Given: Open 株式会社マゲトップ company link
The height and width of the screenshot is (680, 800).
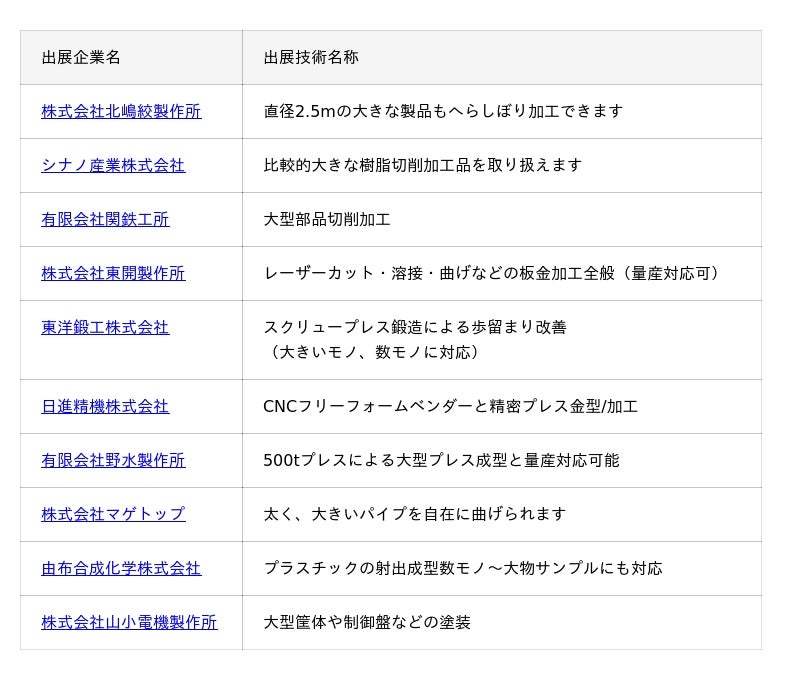Looking at the screenshot, I should click(113, 514).
